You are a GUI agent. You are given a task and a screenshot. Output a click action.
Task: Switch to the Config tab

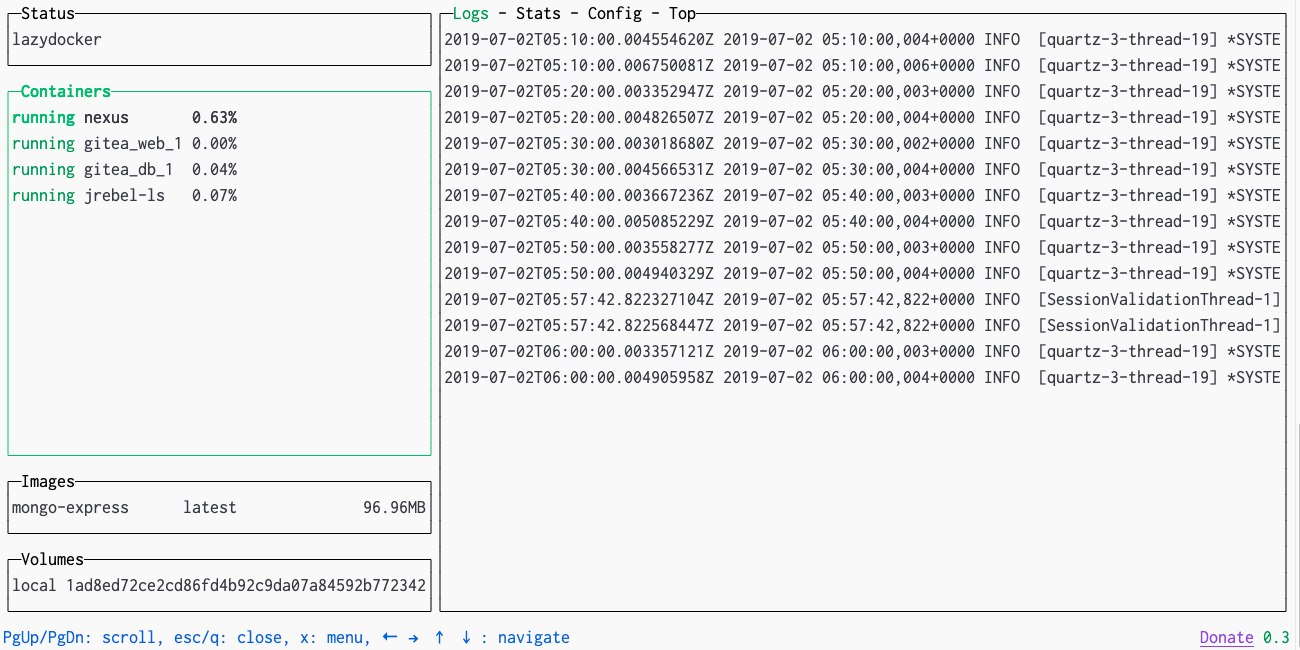pyautogui.click(x=614, y=14)
